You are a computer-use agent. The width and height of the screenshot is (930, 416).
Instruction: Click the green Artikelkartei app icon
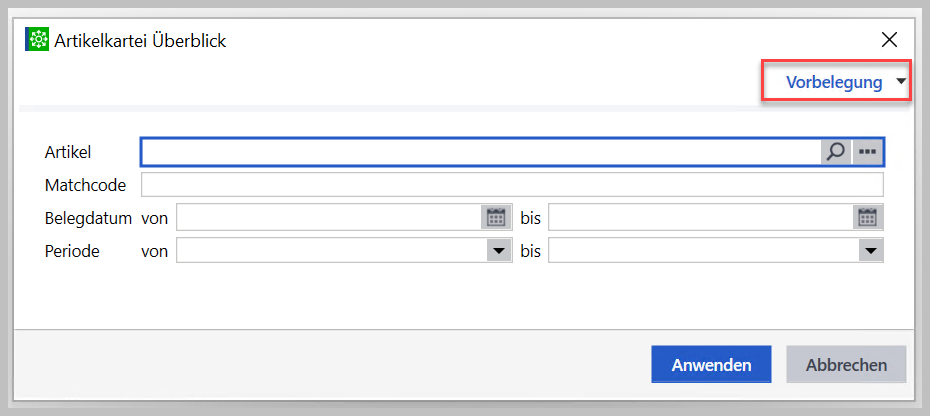[37, 40]
